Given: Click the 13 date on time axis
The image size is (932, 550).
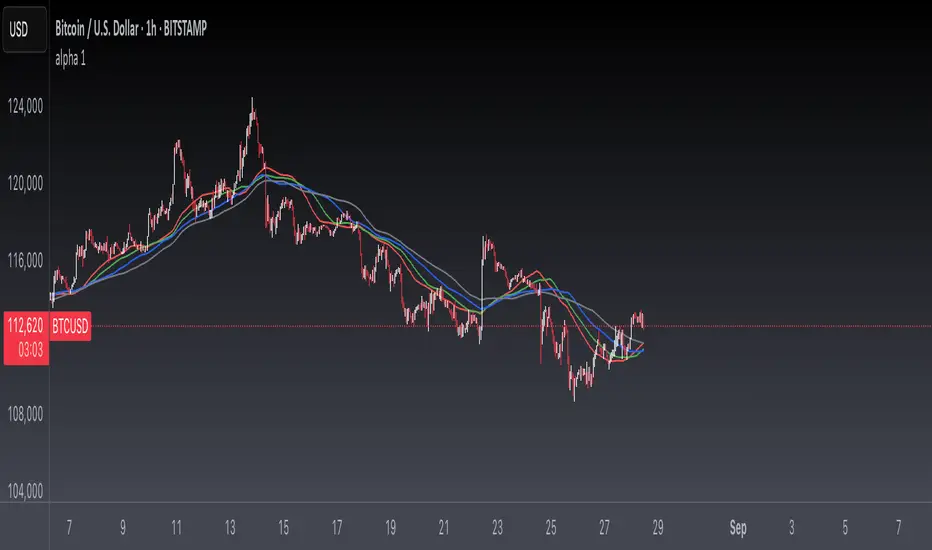Looking at the screenshot, I should coord(229,527).
